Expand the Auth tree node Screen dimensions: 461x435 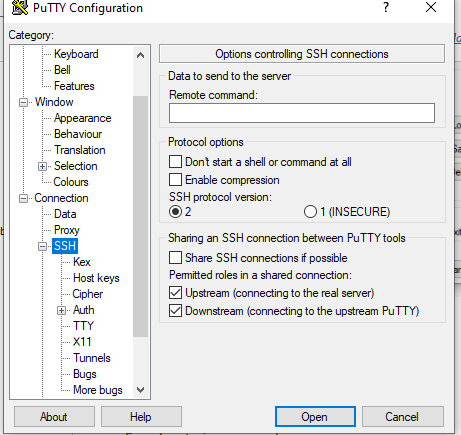pyautogui.click(x=61, y=311)
